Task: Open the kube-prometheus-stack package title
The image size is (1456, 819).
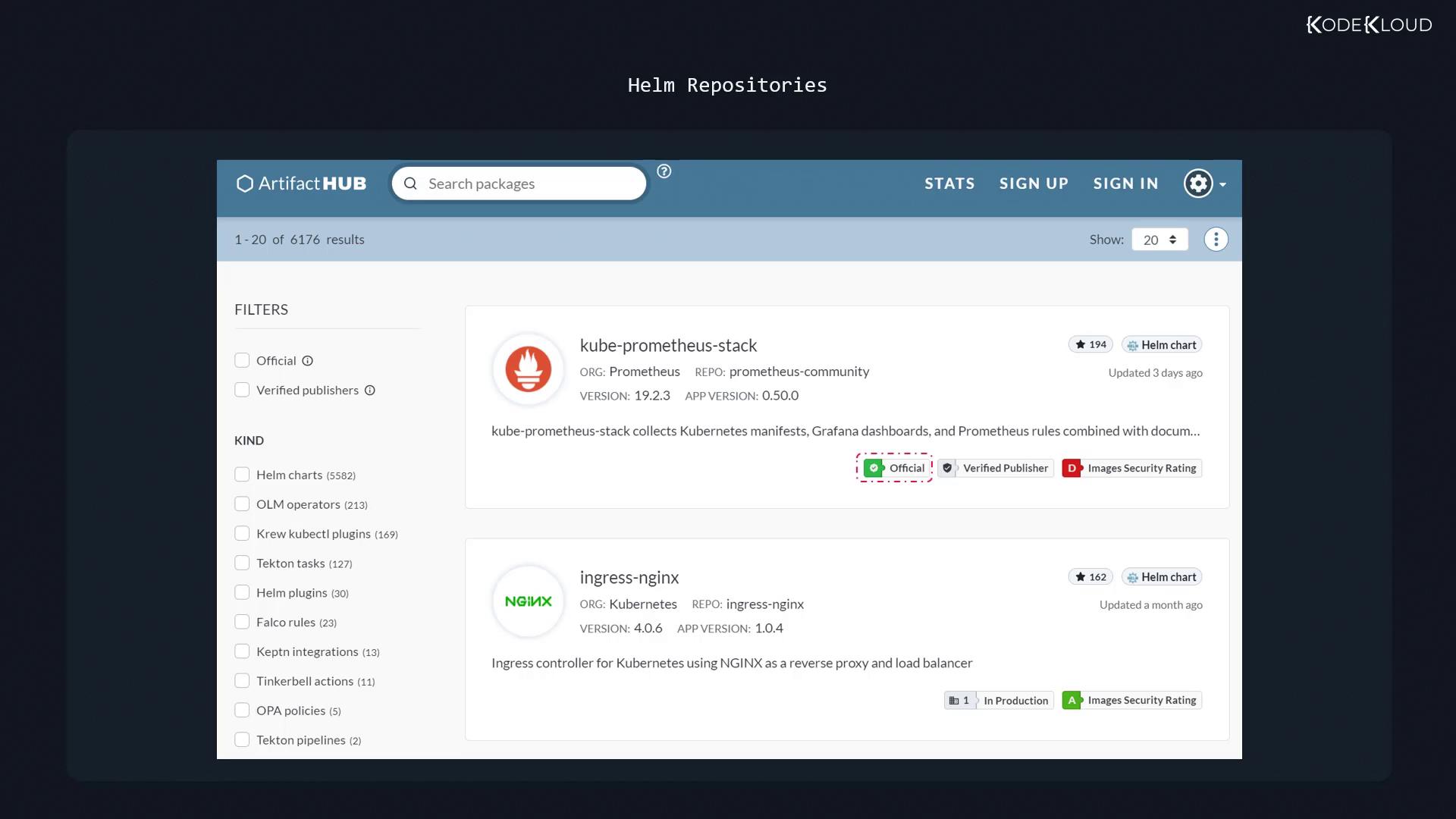Action: (668, 346)
